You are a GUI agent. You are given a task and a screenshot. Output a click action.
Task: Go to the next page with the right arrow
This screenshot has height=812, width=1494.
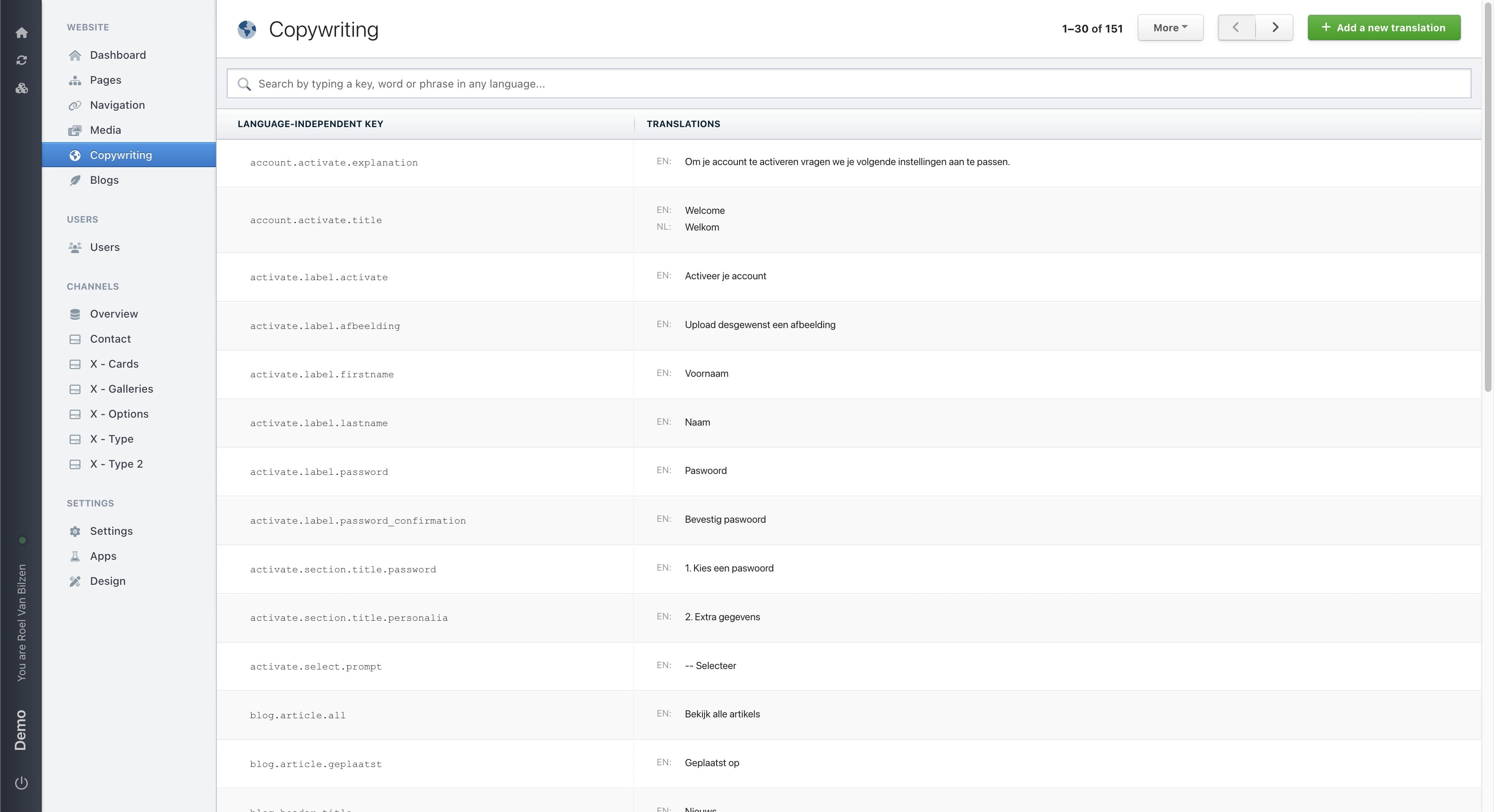(1274, 27)
